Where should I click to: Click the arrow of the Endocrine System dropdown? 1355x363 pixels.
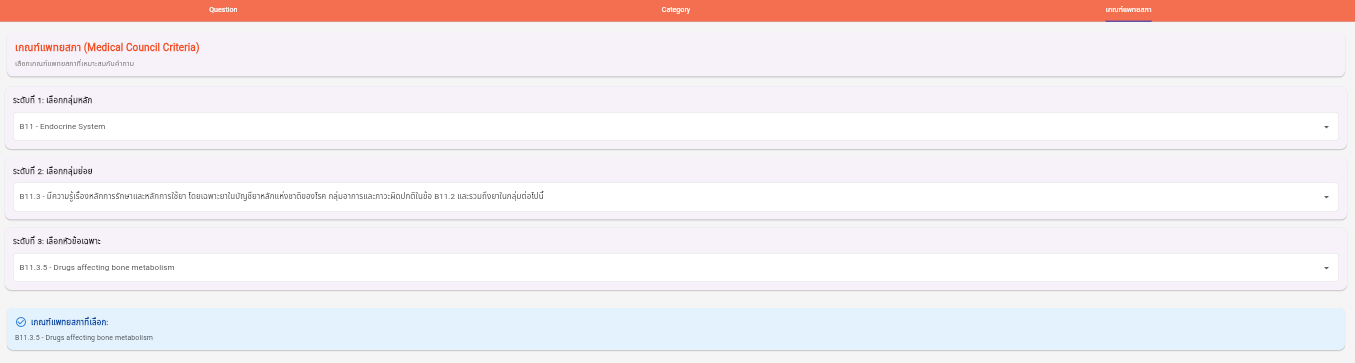pos(1326,127)
